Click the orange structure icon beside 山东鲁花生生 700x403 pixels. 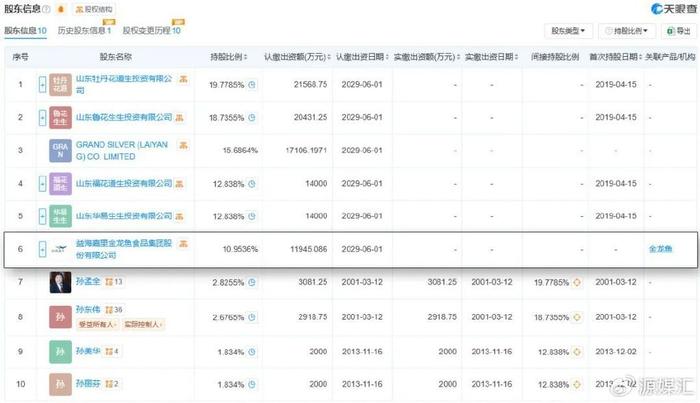pyautogui.click(x=179, y=118)
